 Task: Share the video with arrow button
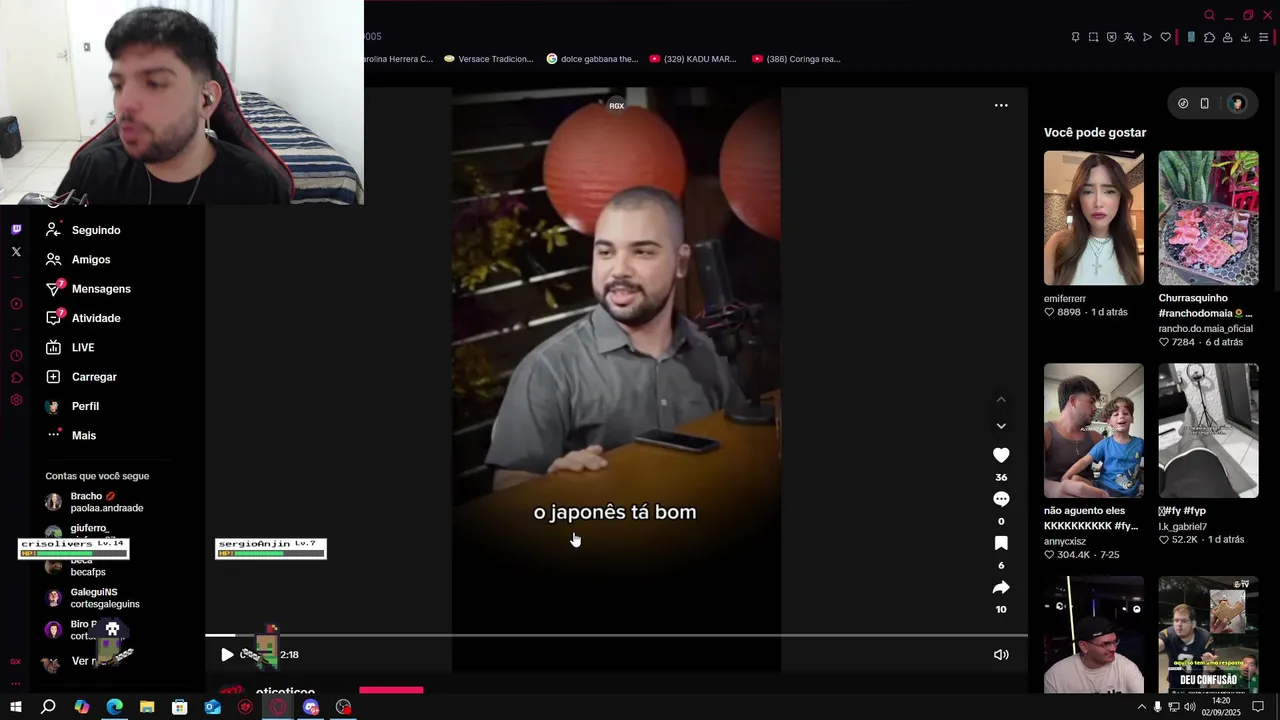pyautogui.click(x=1001, y=587)
